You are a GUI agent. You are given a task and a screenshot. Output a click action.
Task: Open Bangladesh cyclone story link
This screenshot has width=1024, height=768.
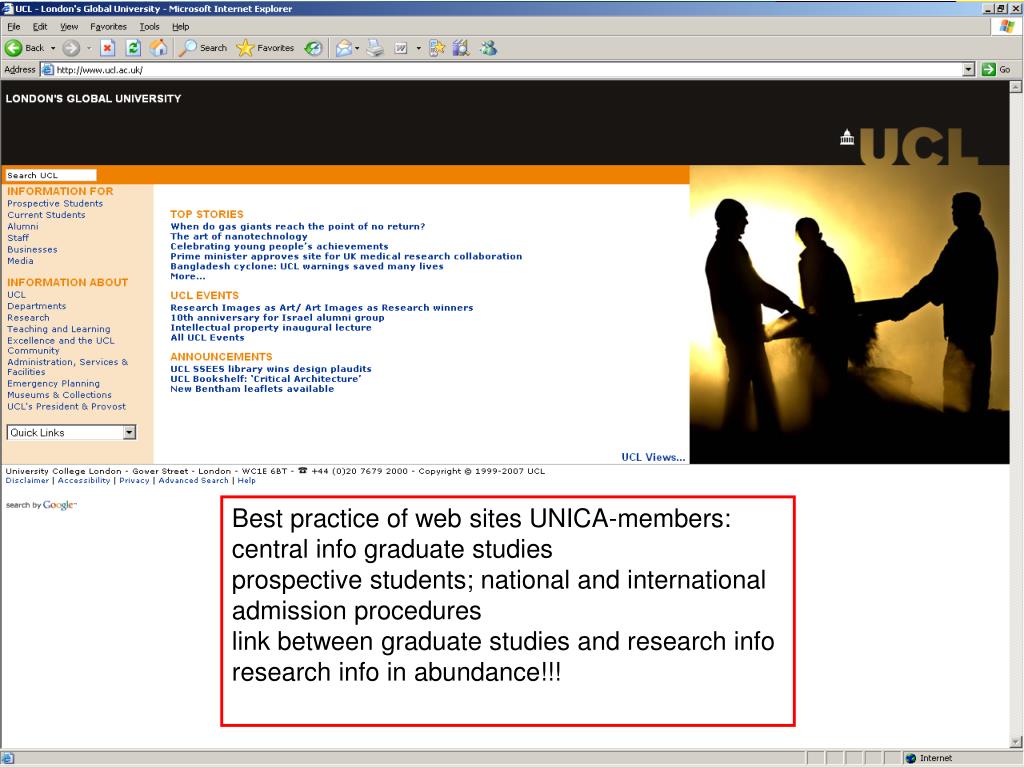[306, 266]
